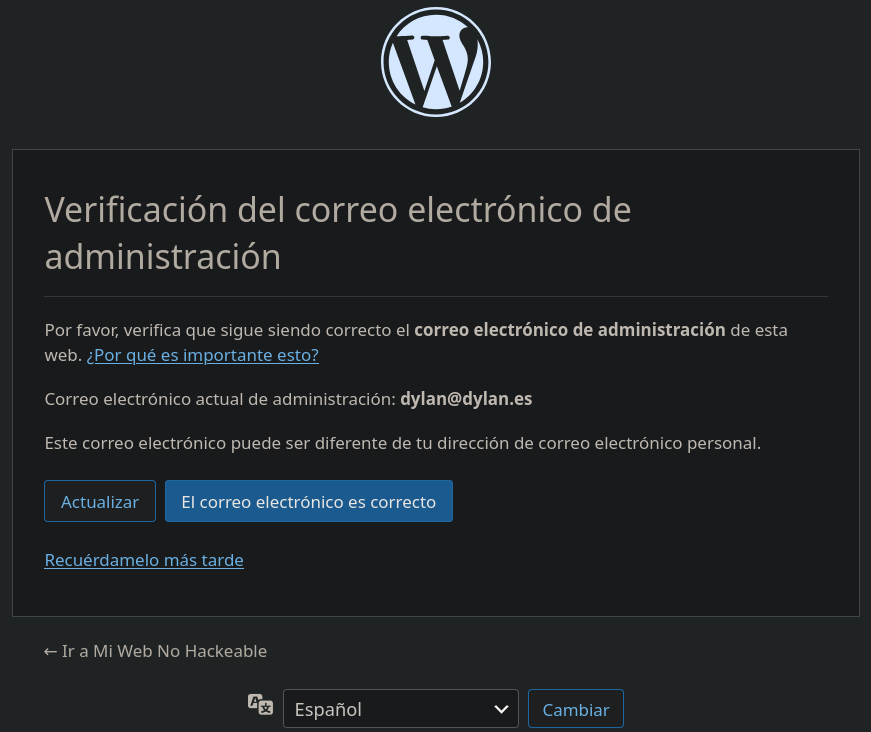This screenshot has width=871, height=732.
Task: Open the Español language dropdown
Action: point(401,709)
